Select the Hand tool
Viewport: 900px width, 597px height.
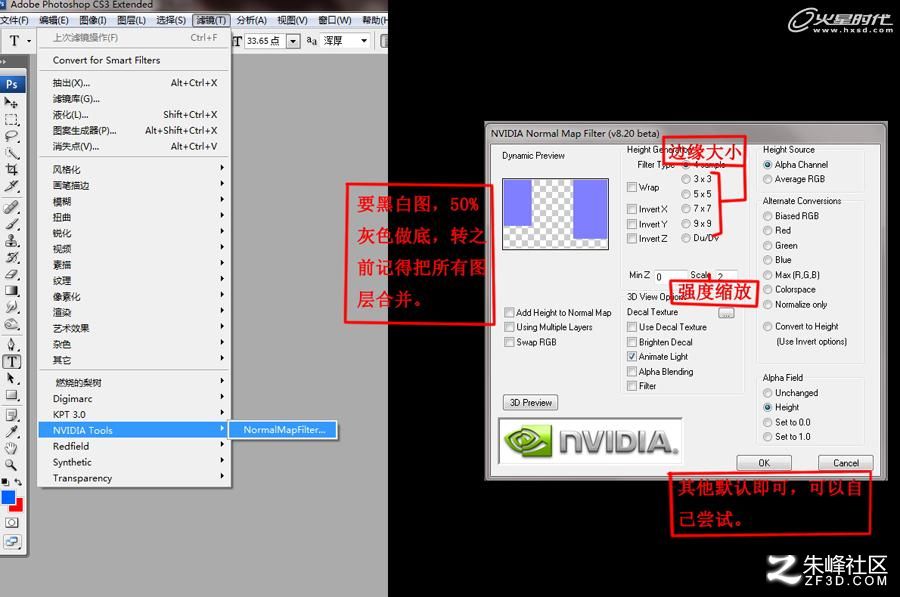(11, 448)
